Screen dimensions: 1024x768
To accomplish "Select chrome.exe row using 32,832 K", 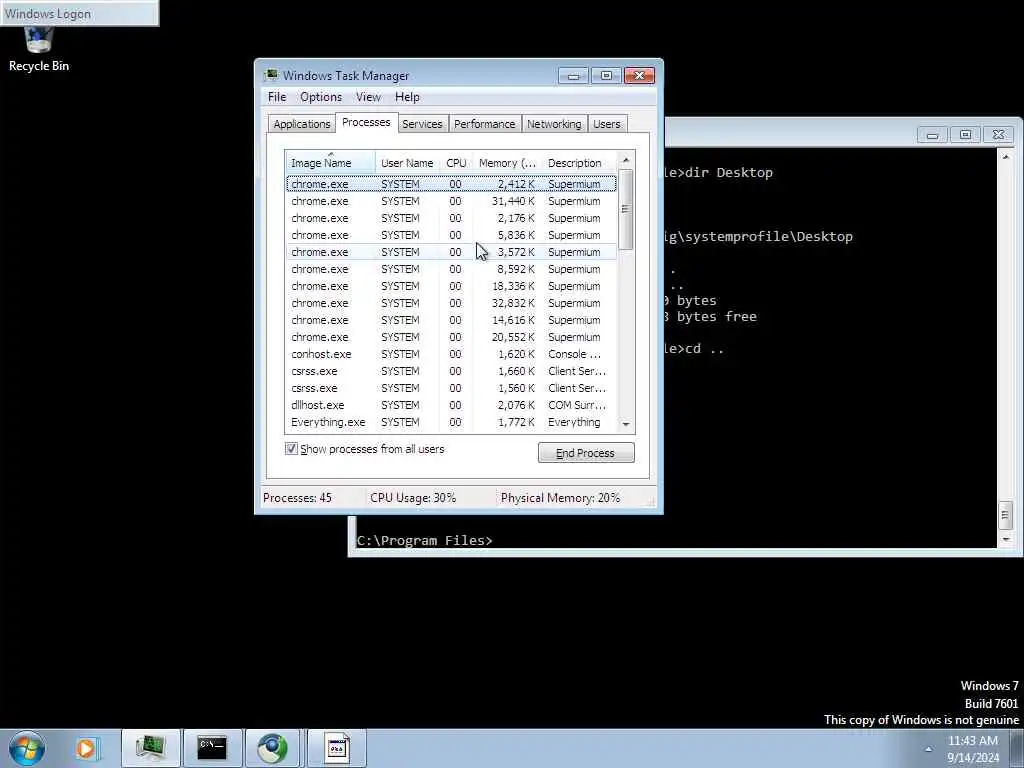I will pyautogui.click(x=451, y=303).
